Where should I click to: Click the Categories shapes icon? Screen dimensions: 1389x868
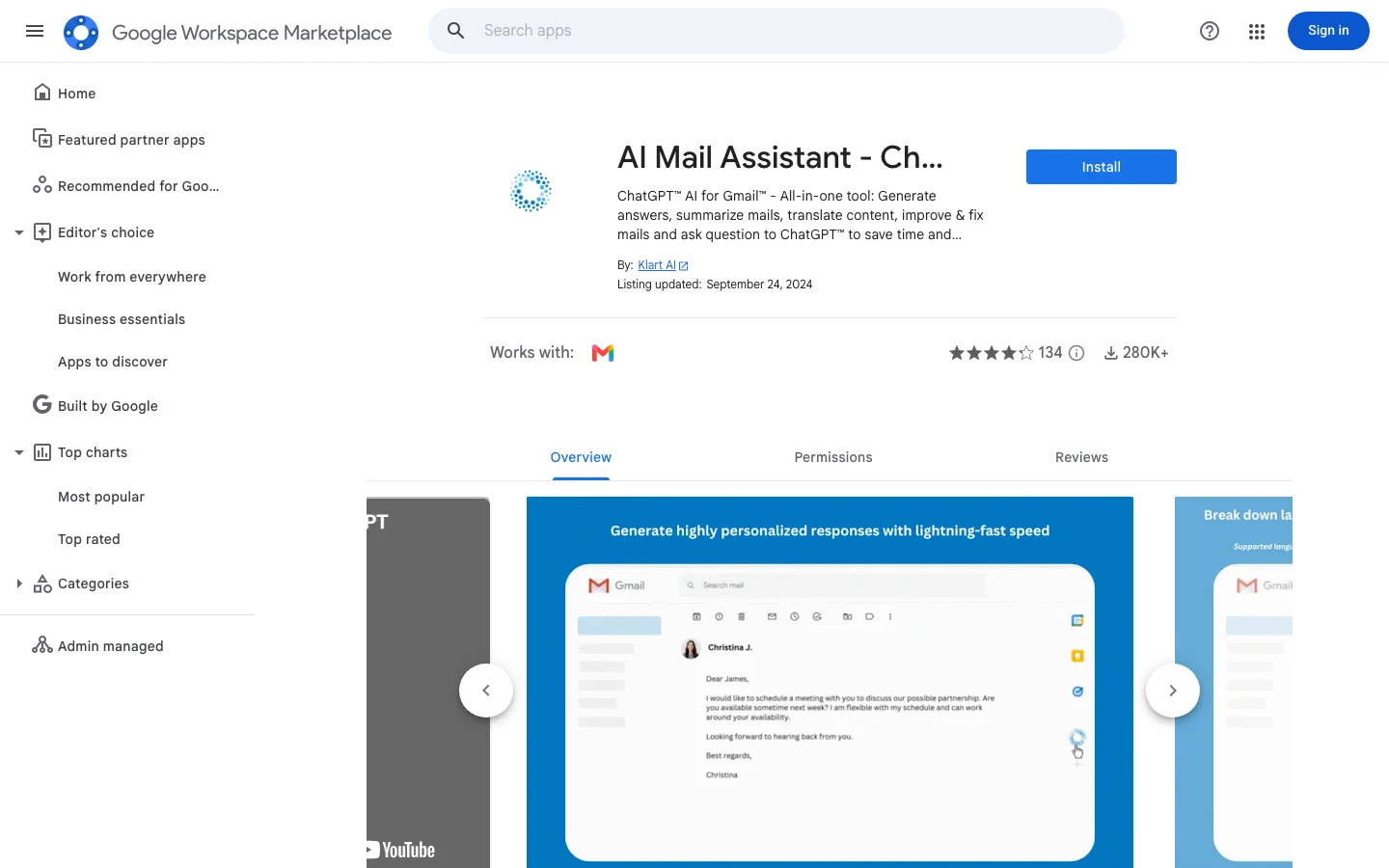pyautogui.click(x=42, y=583)
